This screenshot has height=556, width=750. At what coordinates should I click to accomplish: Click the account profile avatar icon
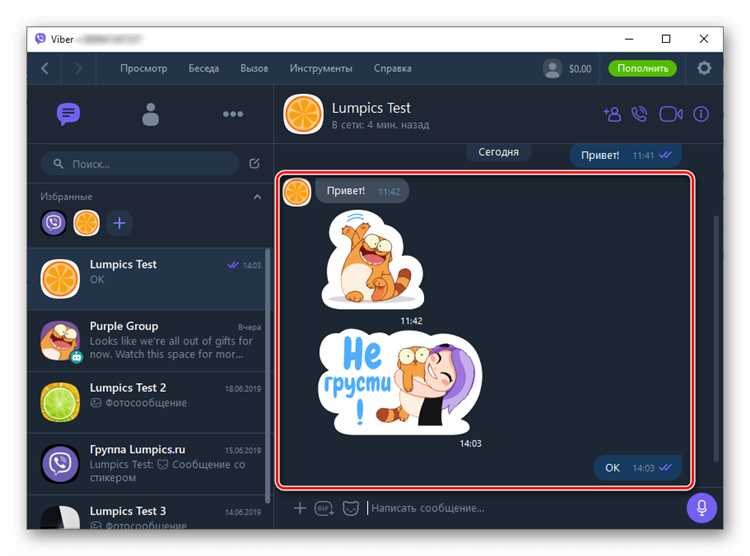coord(552,68)
